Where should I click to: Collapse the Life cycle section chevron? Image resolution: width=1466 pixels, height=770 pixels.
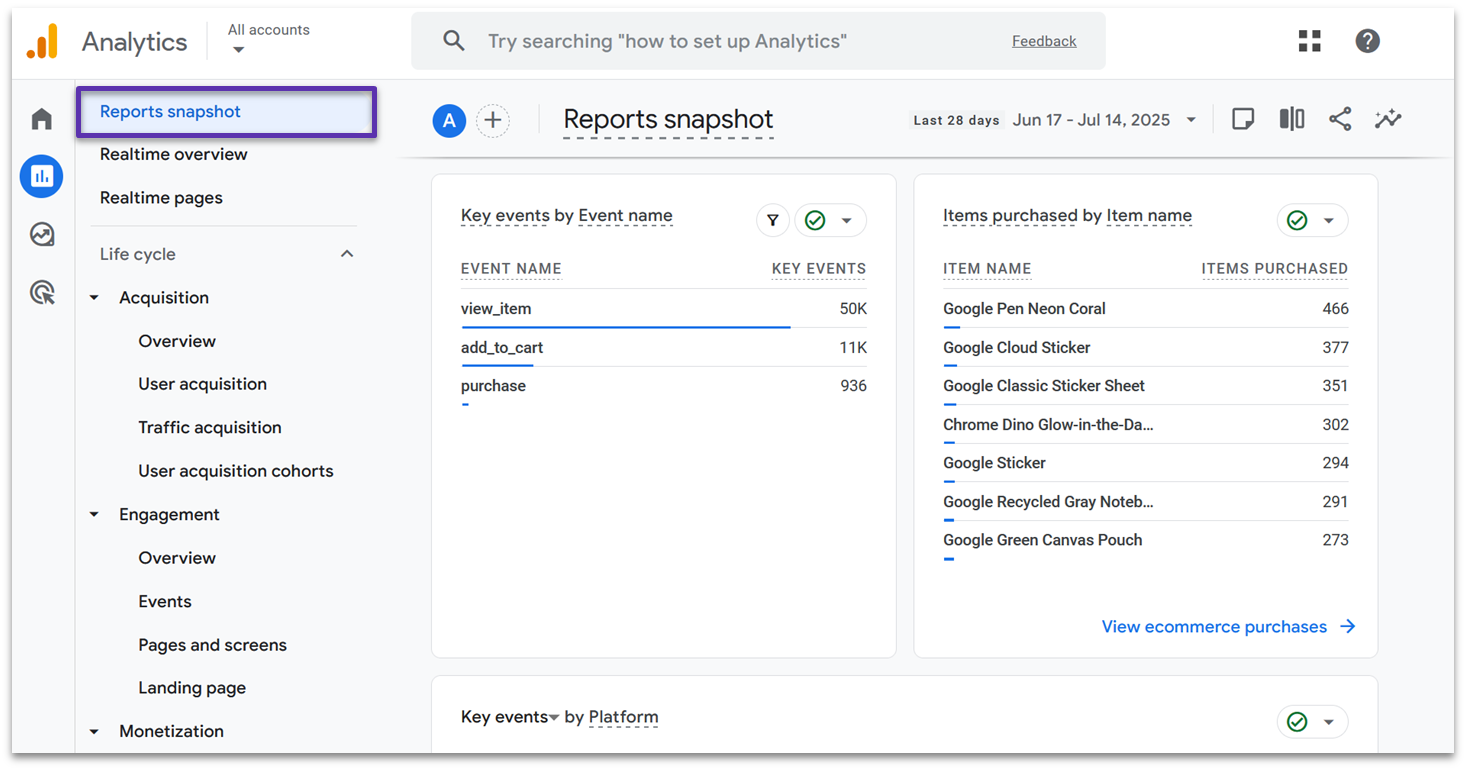coord(347,254)
